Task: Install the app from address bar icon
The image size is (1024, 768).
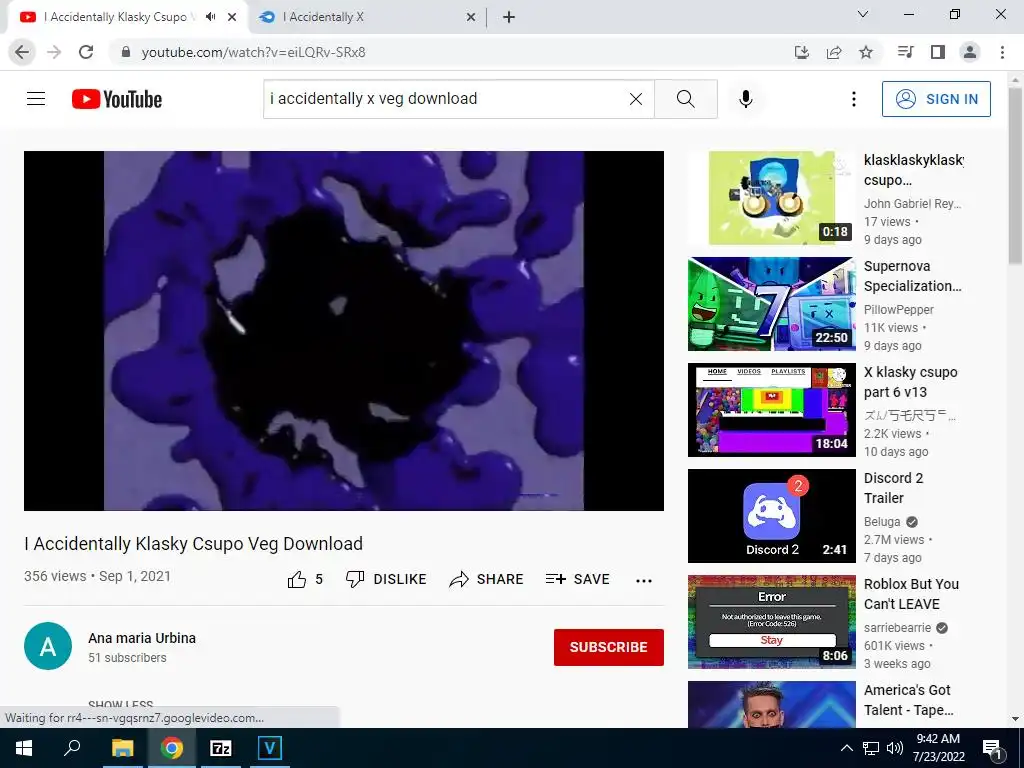Action: pyautogui.click(x=802, y=52)
